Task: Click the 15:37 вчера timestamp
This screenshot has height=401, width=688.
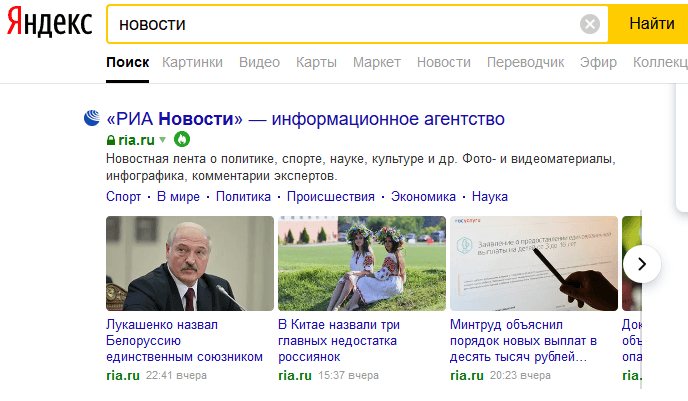Action: tap(348, 376)
